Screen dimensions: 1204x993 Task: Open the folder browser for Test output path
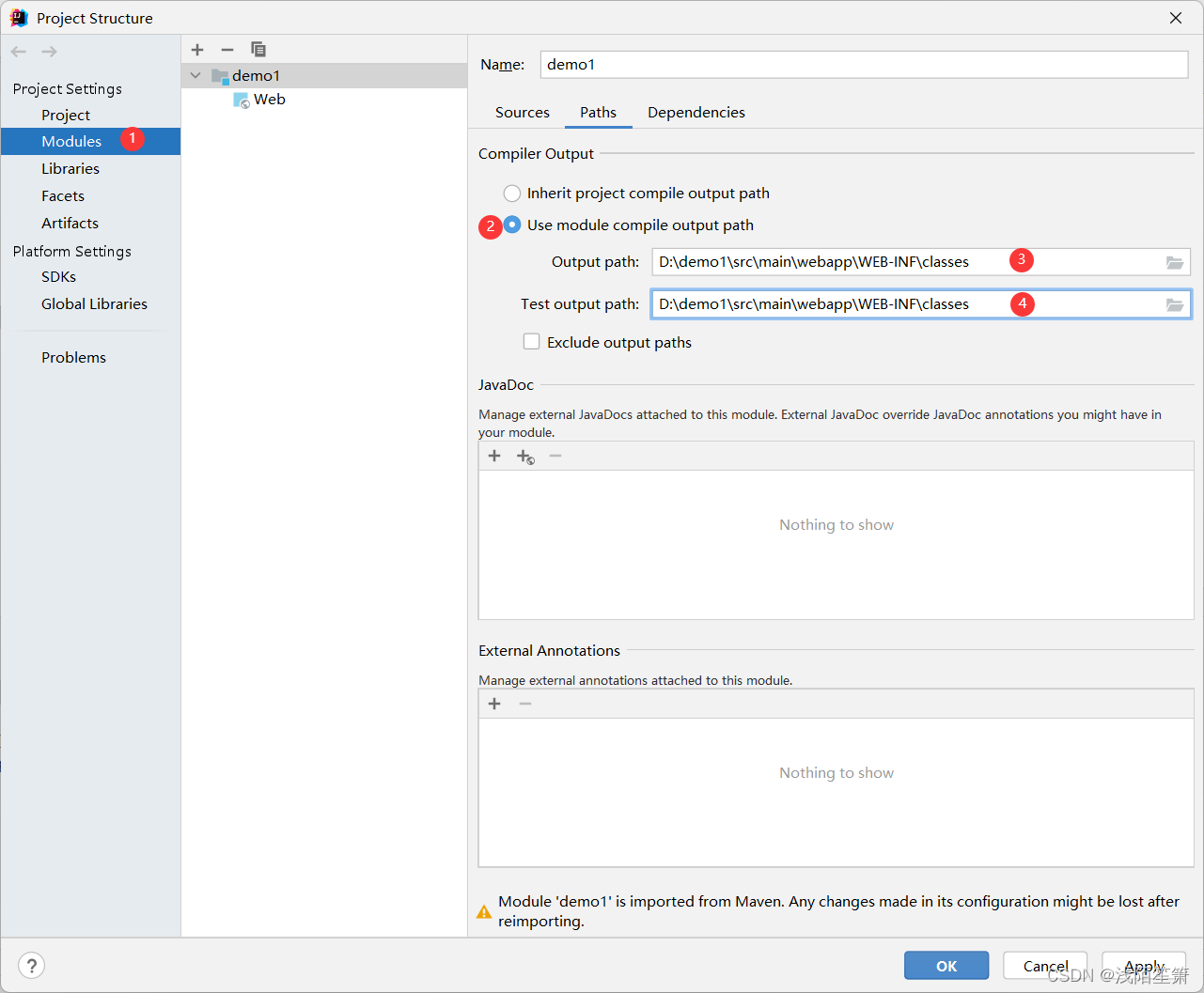tap(1174, 304)
